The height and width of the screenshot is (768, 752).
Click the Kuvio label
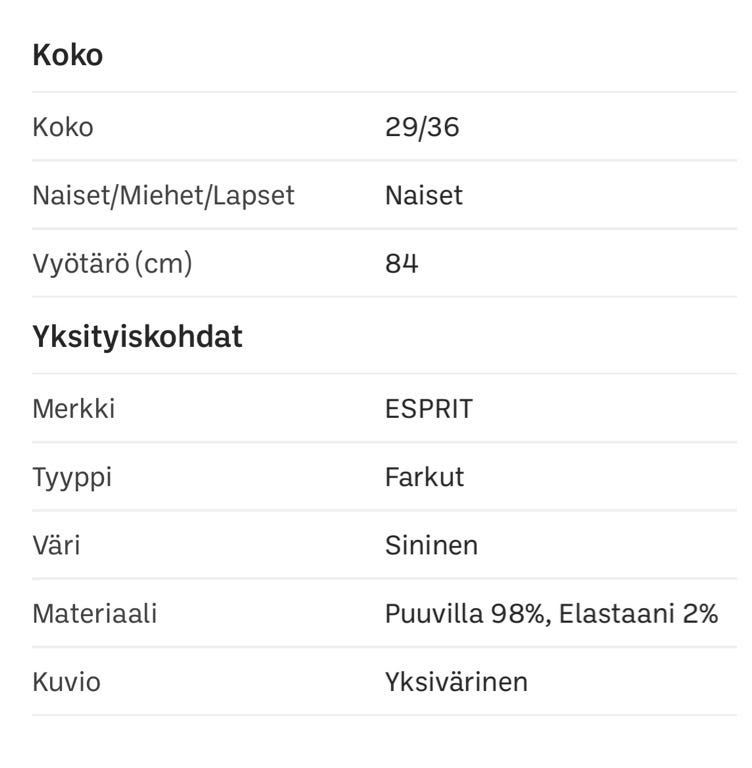(66, 681)
